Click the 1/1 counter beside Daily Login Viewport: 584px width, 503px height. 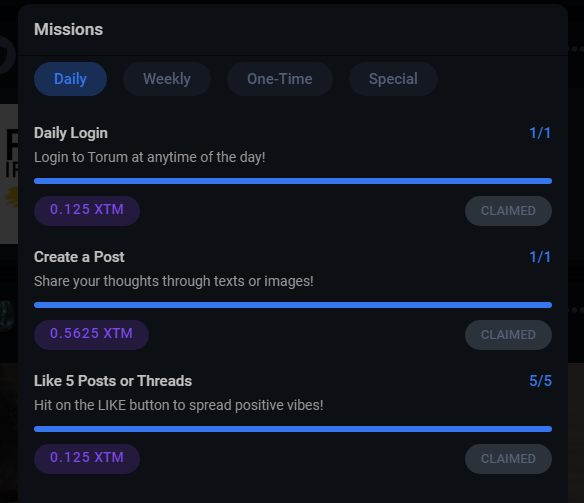point(540,133)
